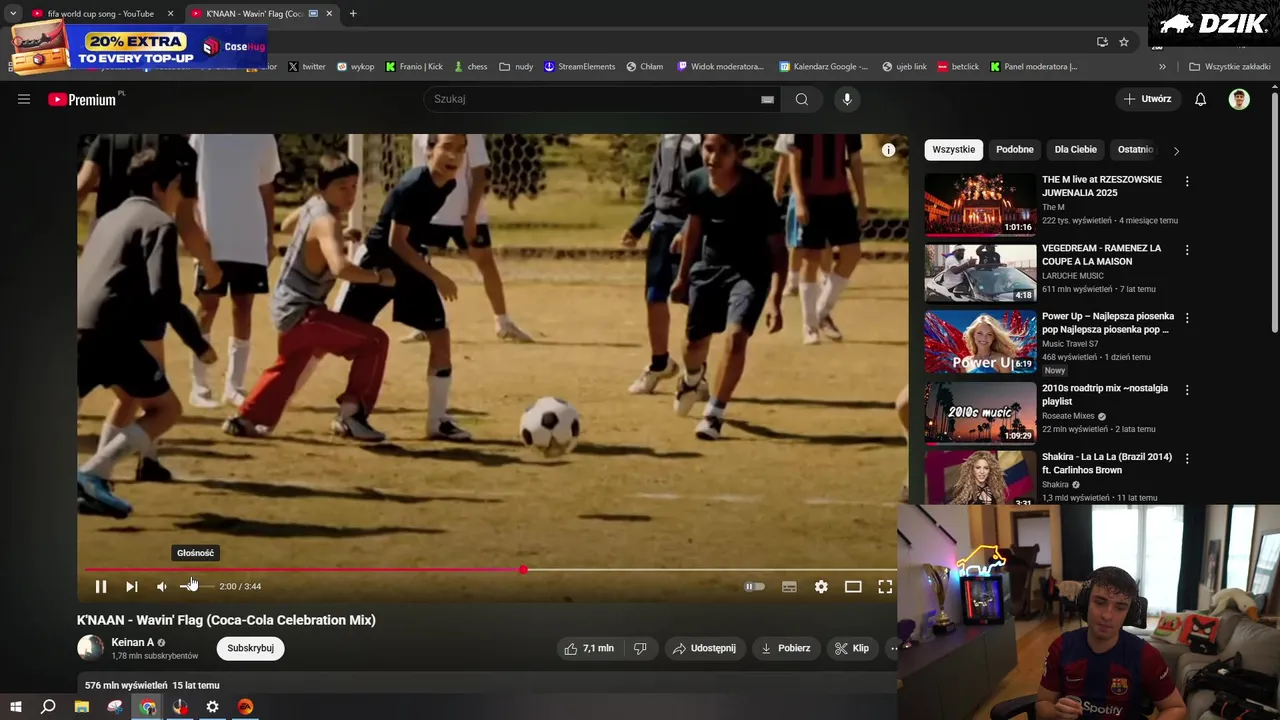Screen dimensions: 1280x720
Task: Pause the Wavin' Flag video
Action: click(101, 587)
